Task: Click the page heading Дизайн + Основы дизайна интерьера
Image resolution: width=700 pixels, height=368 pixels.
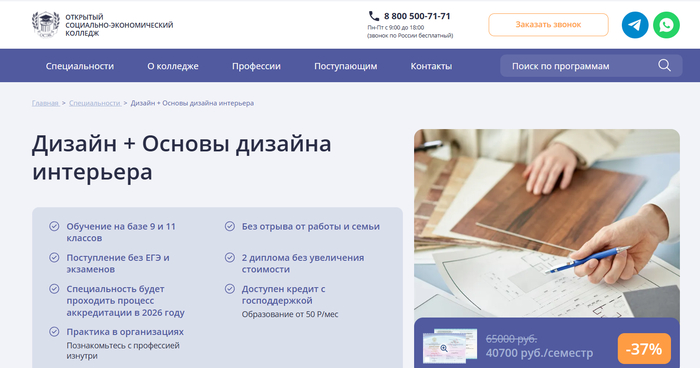Action: (181, 158)
